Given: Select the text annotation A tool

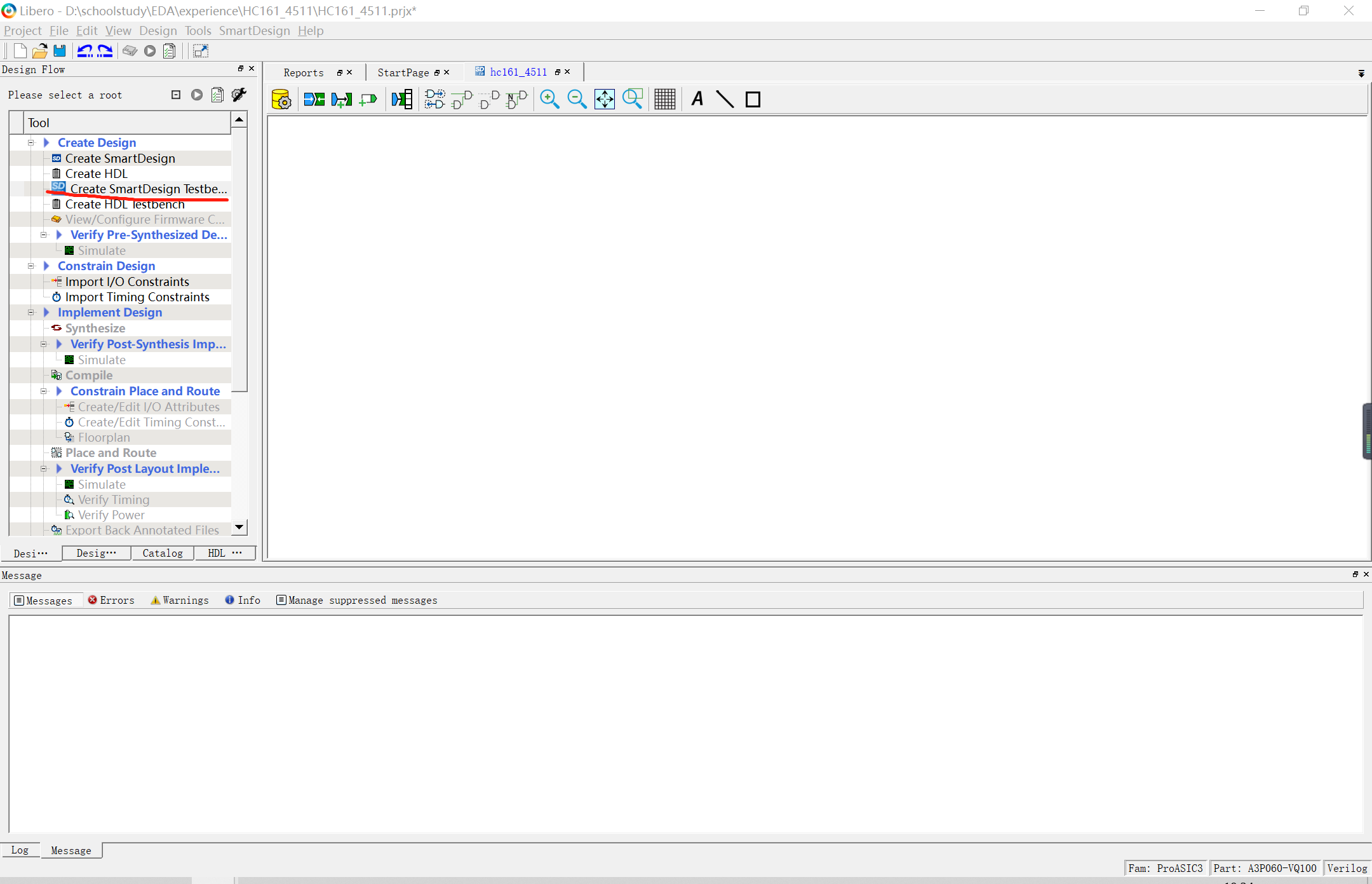Looking at the screenshot, I should tap(697, 99).
